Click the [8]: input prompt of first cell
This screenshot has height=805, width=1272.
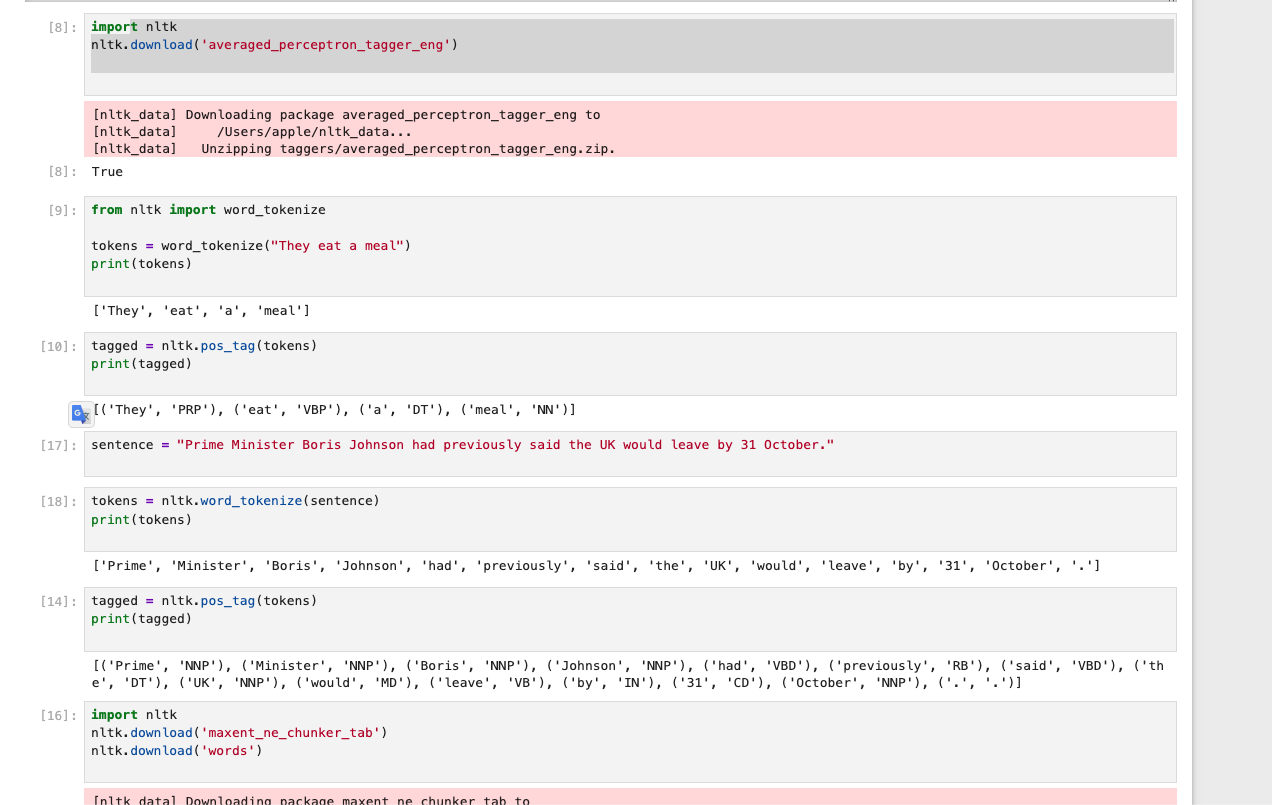[x=62, y=28]
